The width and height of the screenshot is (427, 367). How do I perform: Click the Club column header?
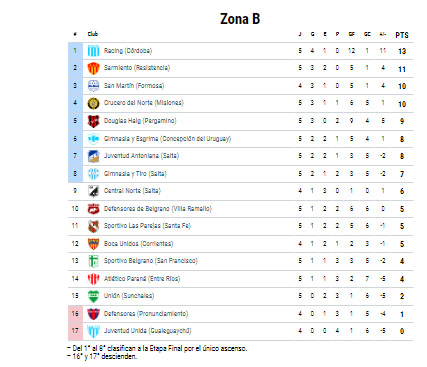point(93,34)
